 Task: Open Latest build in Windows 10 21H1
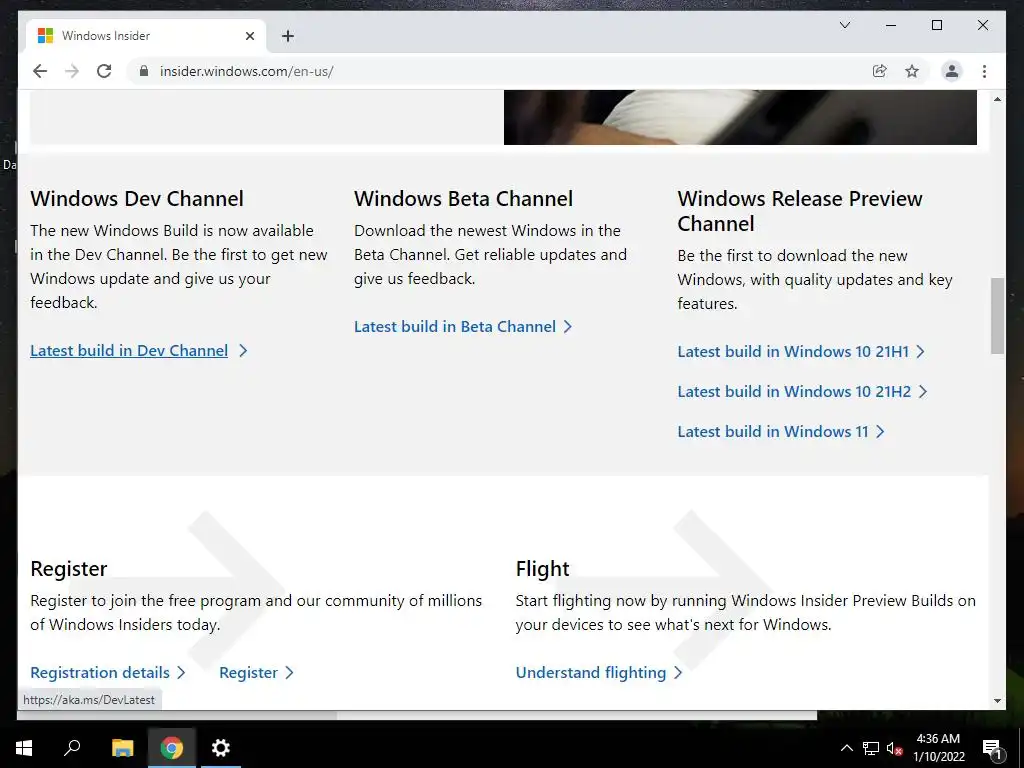coord(801,351)
